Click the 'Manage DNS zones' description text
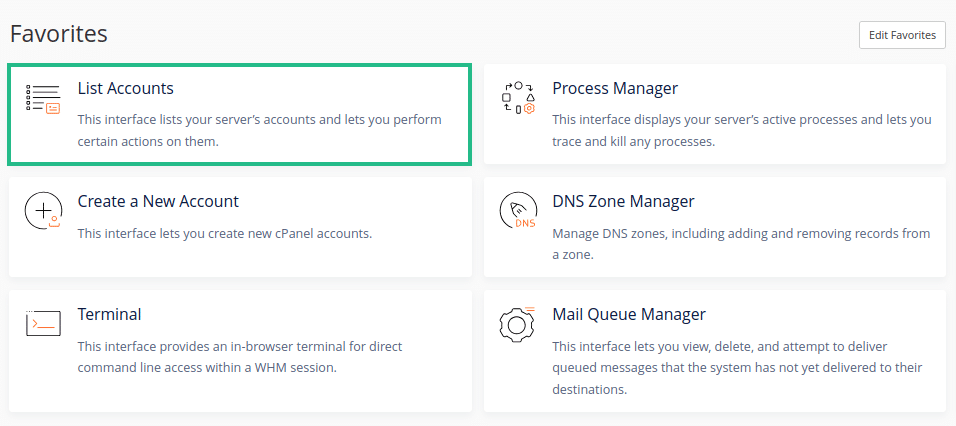The width and height of the screenshot is (956, 426). coord(741,244)
